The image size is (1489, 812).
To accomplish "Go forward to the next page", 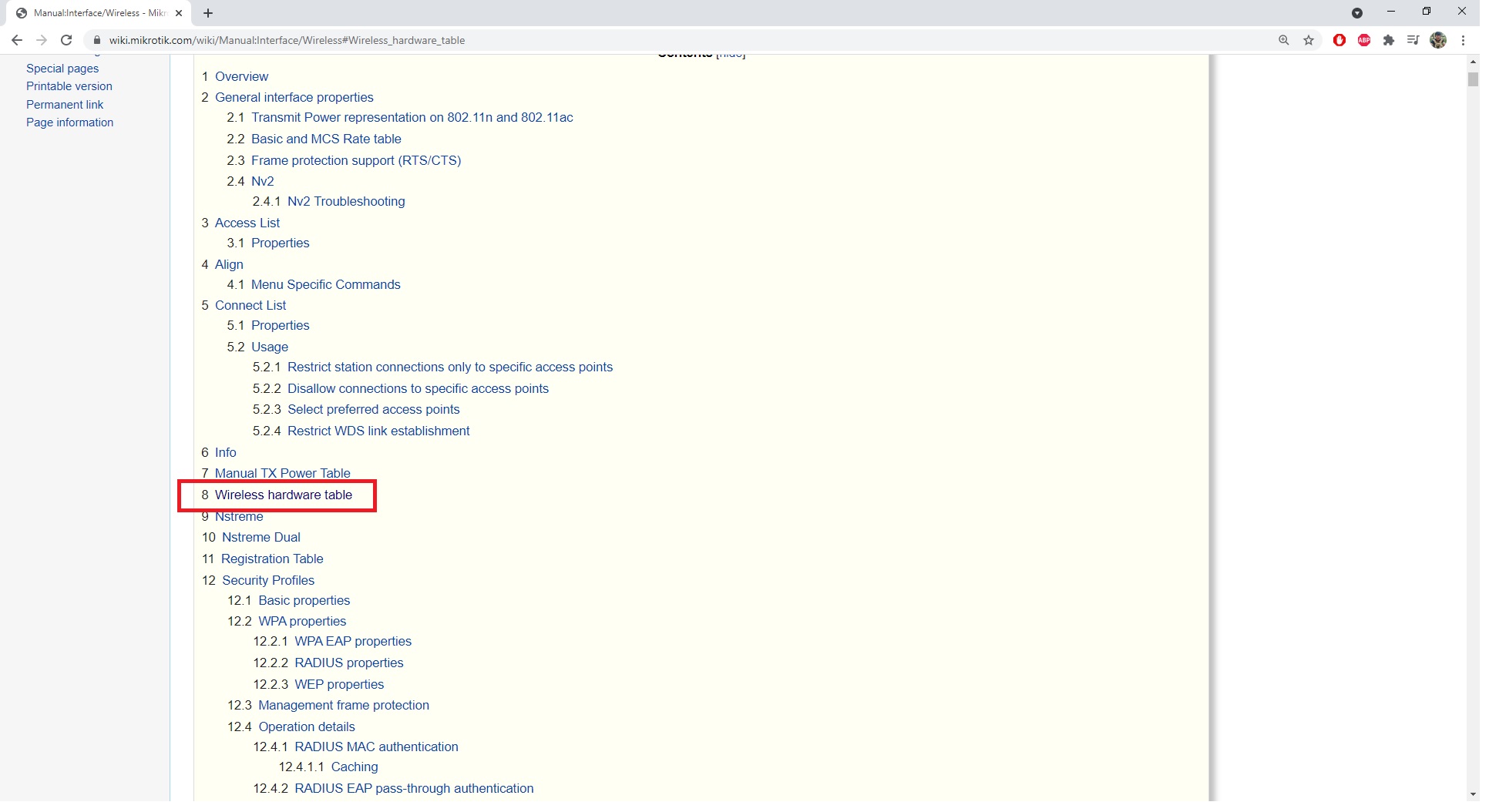I will tap(42, 40).
